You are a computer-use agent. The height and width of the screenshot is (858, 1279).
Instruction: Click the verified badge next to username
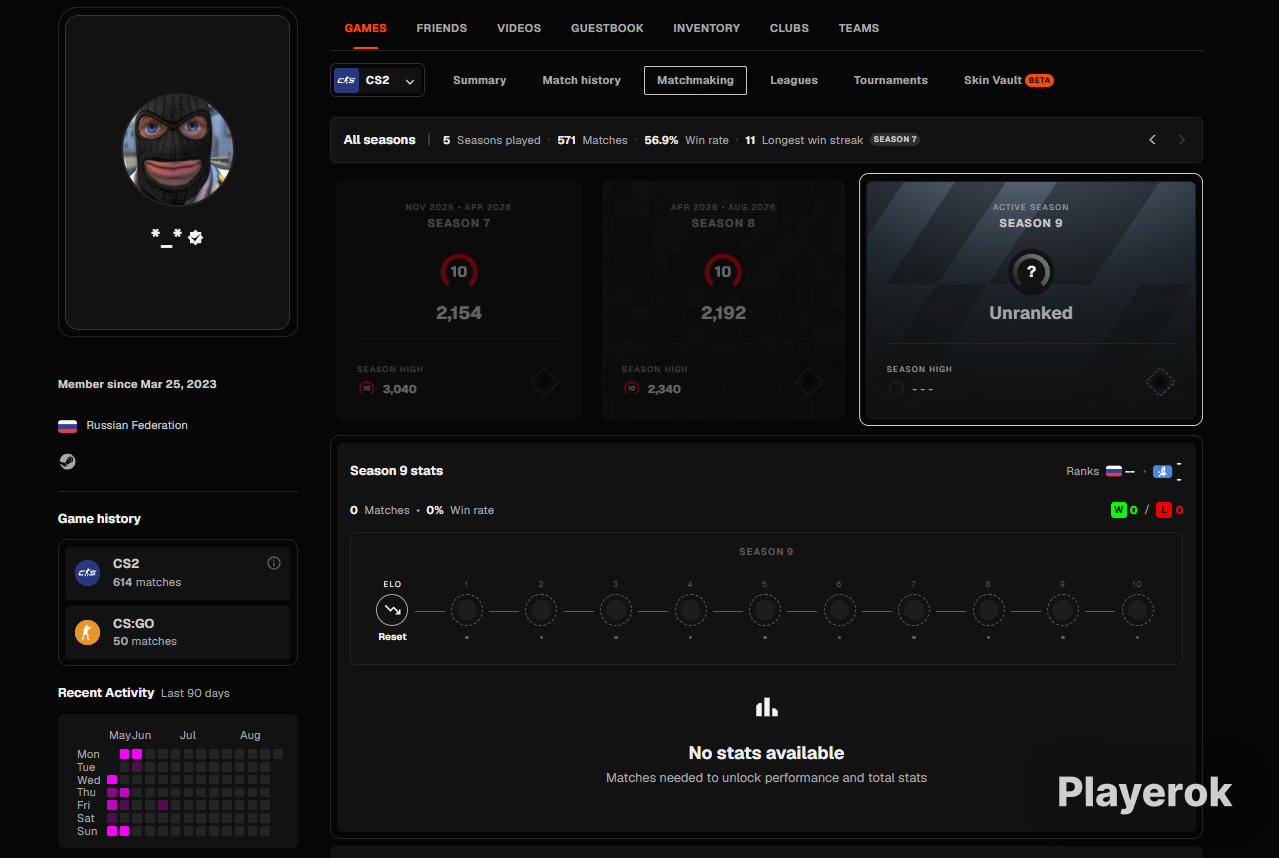tap(196, 237)
